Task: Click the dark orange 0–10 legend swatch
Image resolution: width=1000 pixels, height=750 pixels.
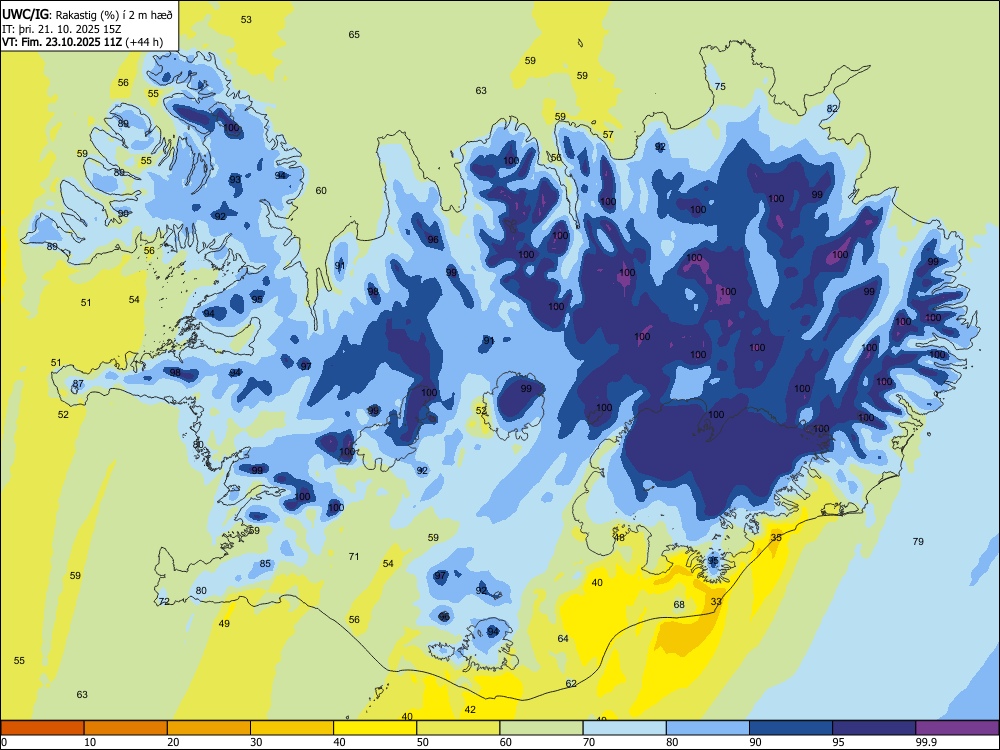Action: [42, 728]
